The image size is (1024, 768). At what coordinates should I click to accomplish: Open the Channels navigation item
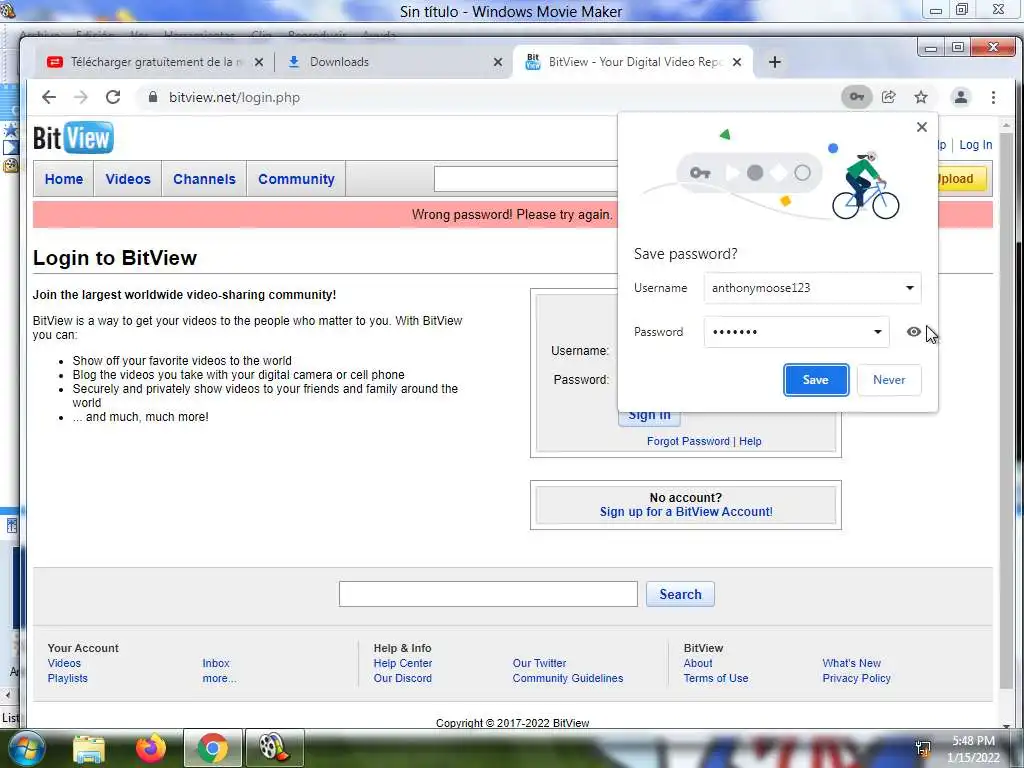pyautogui.click(x=204, y=179)
